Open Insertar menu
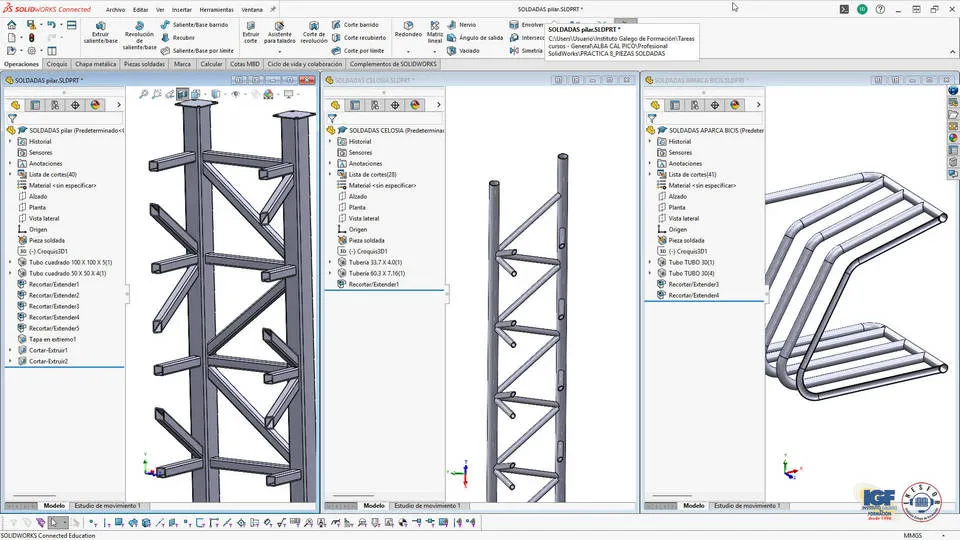Image resolution: width=960 pixels, height=540 pixels. [181, 10]
